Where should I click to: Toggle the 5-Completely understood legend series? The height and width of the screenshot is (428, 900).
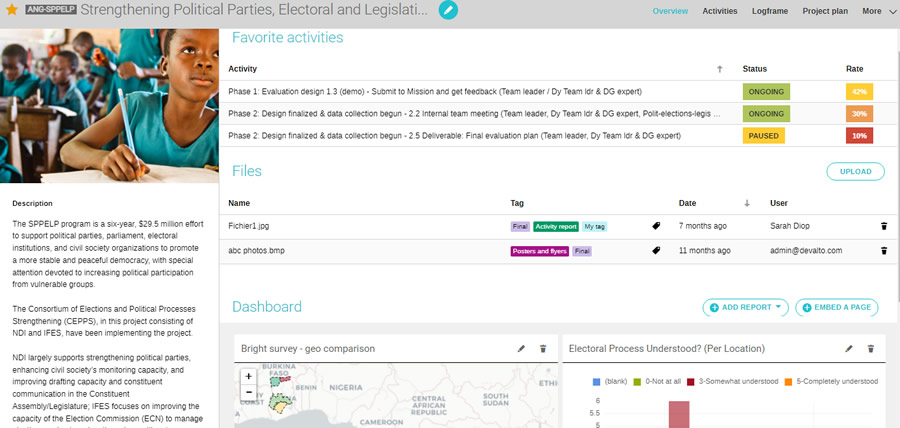click(x=831, y=382)
